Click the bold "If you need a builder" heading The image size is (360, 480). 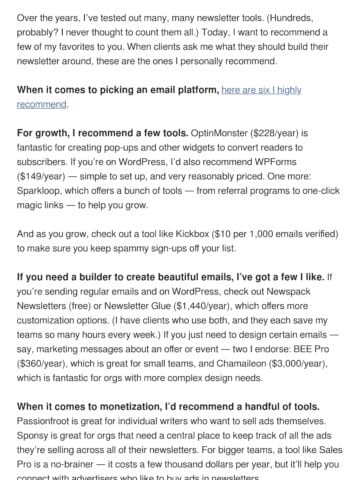[x=170, y=277]
